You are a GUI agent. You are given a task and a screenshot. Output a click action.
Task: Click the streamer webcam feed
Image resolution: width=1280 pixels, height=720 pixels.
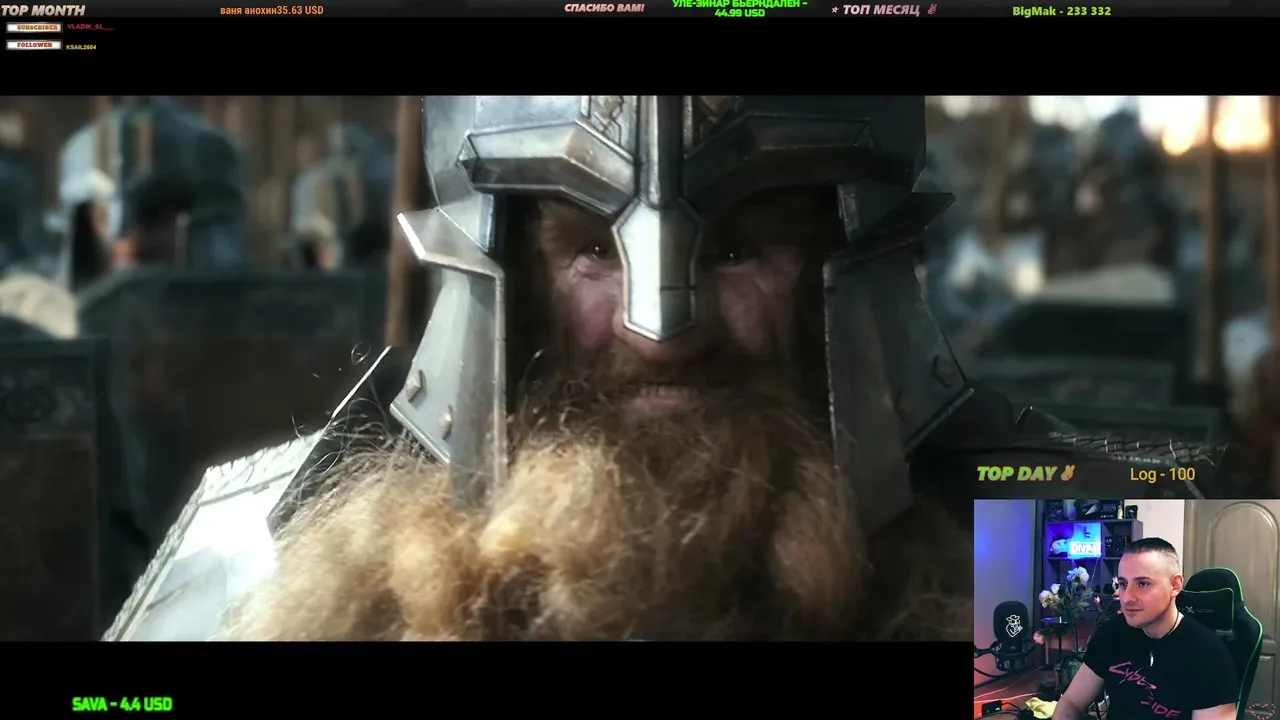[x=1127, y=609]
